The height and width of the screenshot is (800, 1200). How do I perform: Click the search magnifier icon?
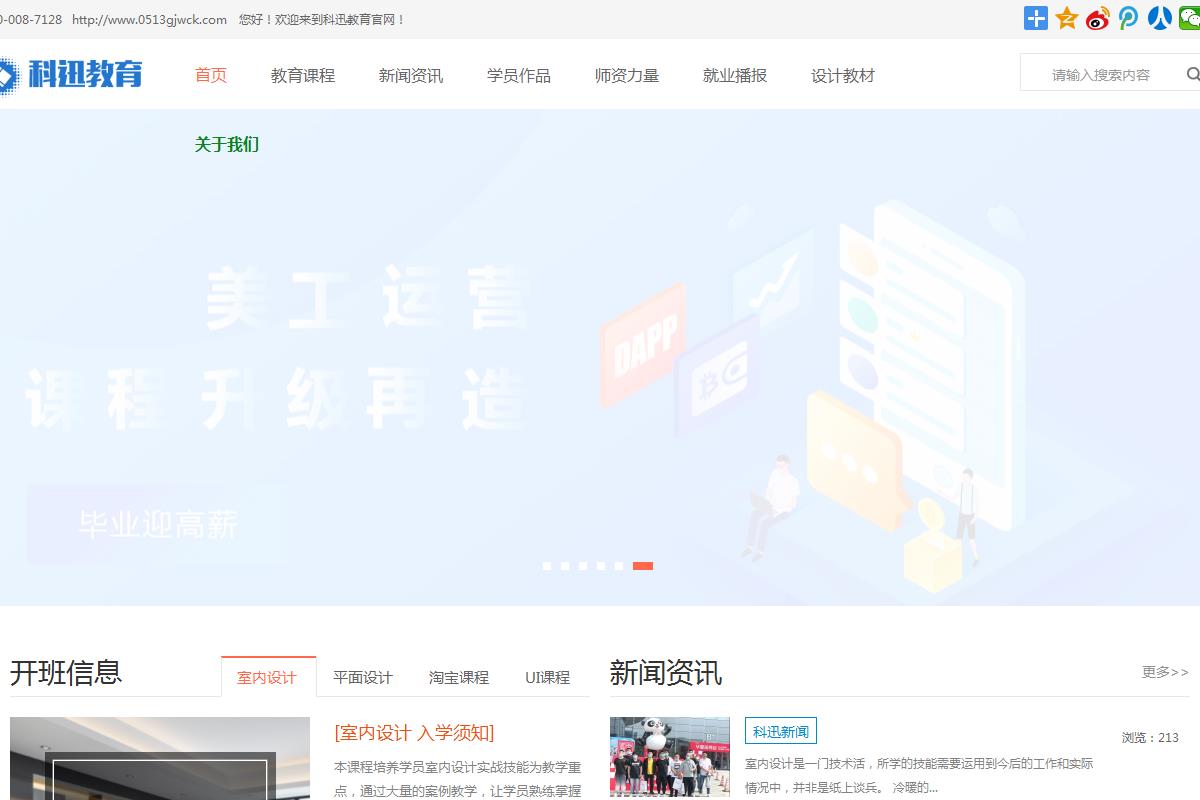[x=1192, y=74]
